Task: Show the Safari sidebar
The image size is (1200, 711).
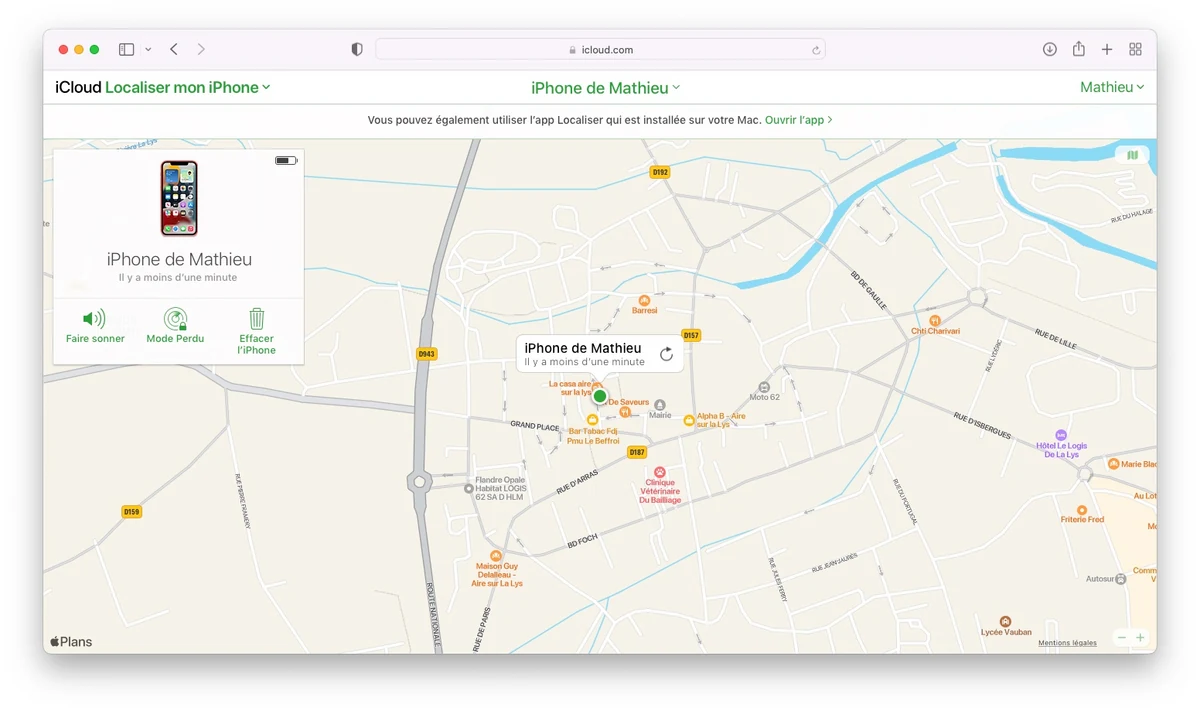Action: click(x=126, y=49)
